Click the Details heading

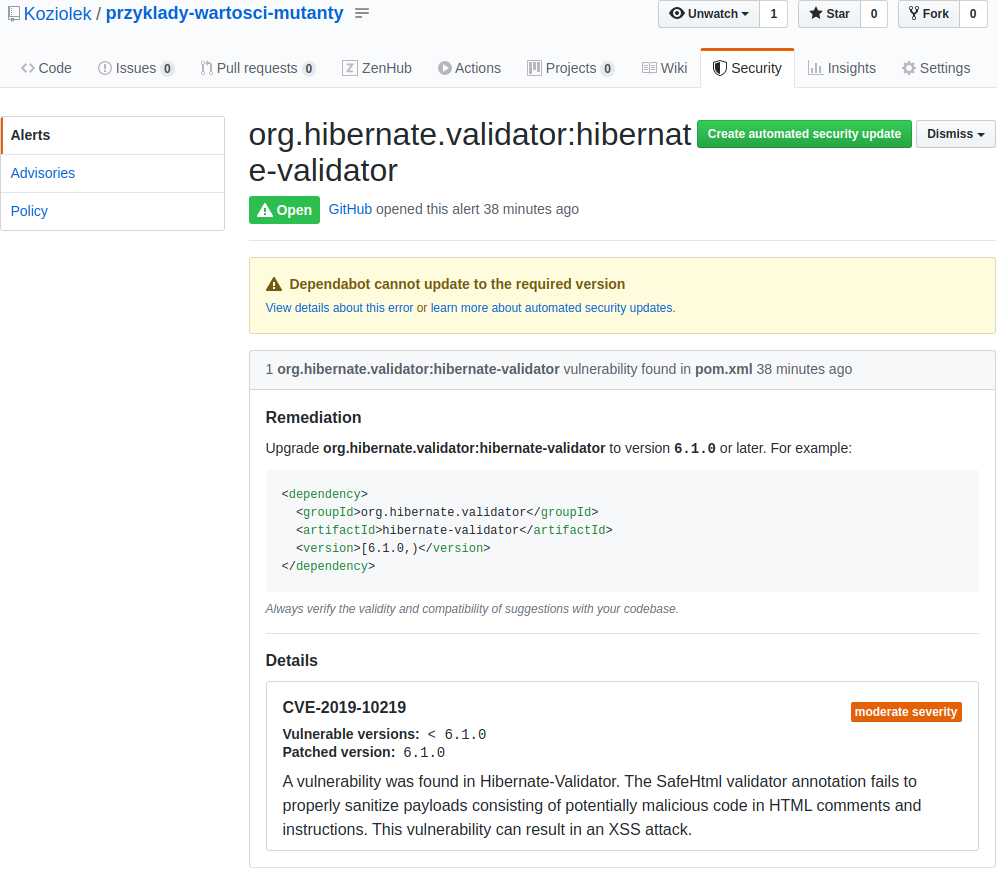point(292,660)
